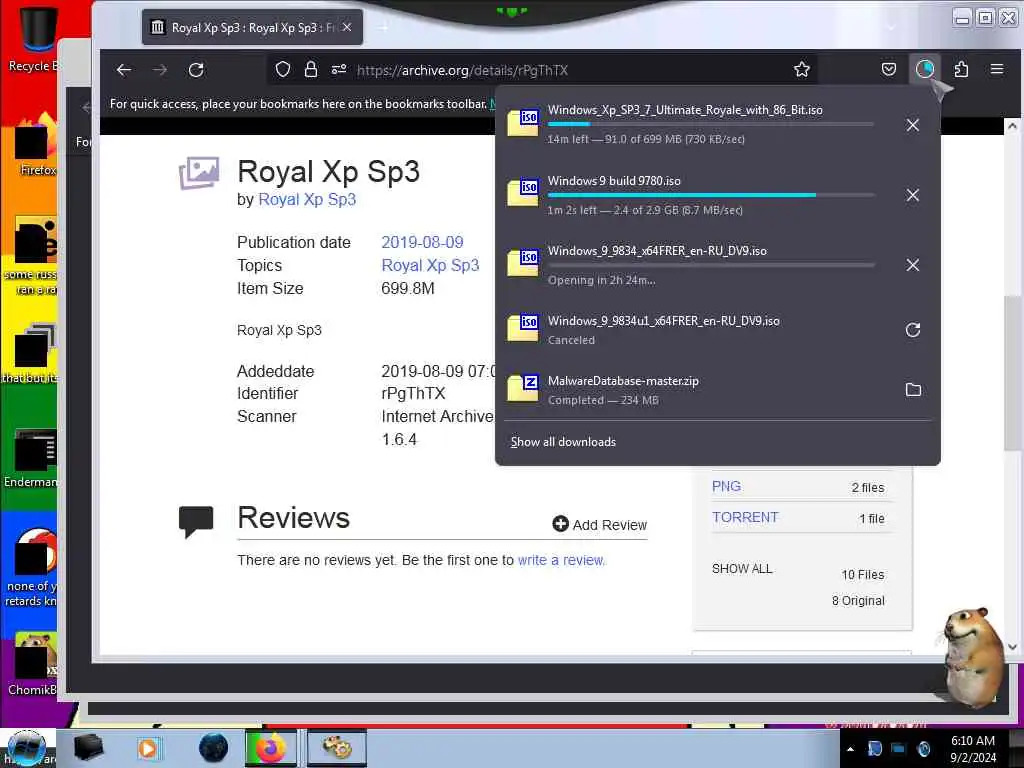Click SHOW ALL files link
The height and width of the screenshot is (768, 1024).
[x=742, y=569]
